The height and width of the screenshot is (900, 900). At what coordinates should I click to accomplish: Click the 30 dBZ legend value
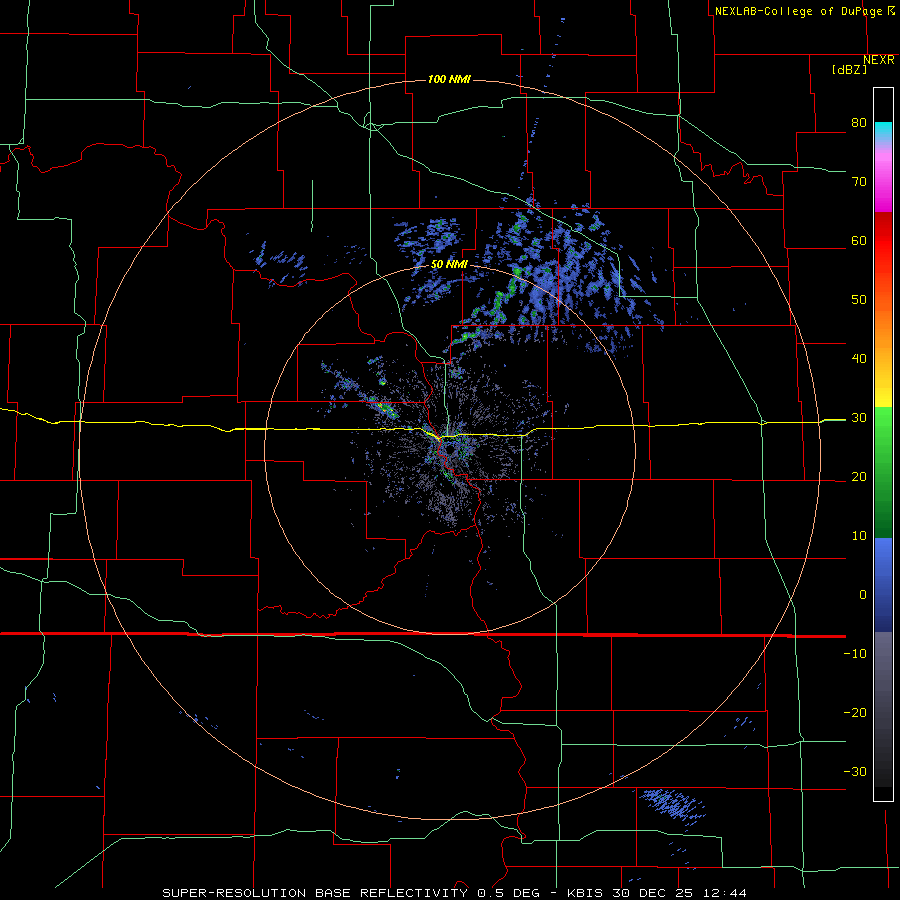(x=859, y=418)
